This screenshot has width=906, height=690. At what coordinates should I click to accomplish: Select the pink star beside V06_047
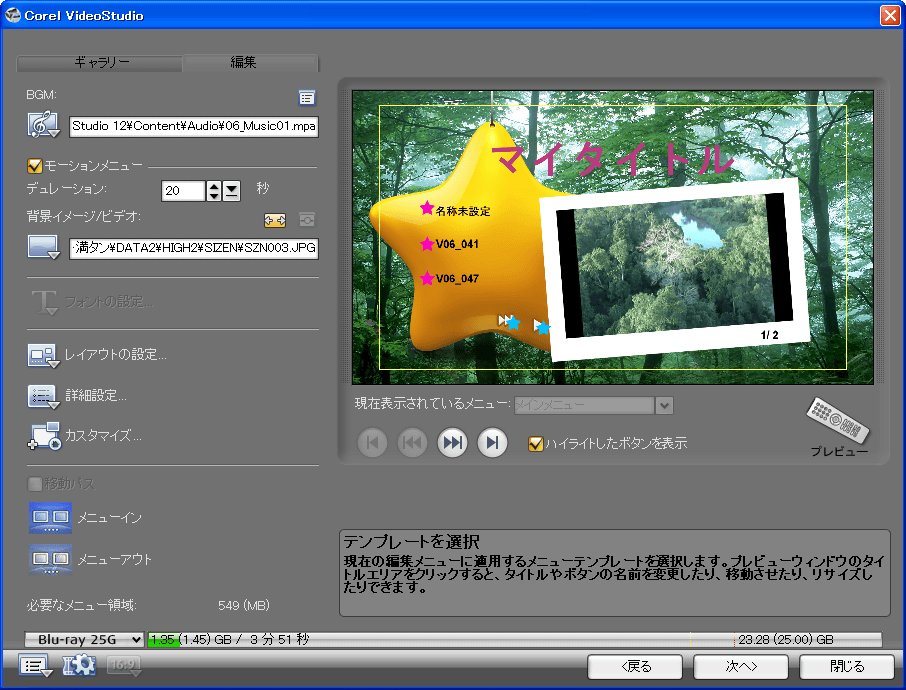[x=427, y=279]
